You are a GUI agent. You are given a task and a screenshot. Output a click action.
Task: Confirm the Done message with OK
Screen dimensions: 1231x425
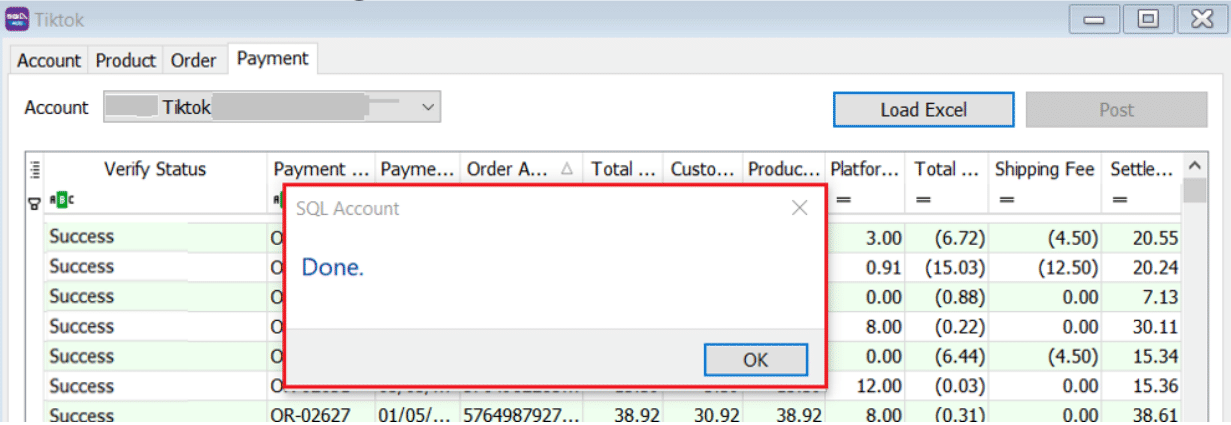[x=756, y=359]
